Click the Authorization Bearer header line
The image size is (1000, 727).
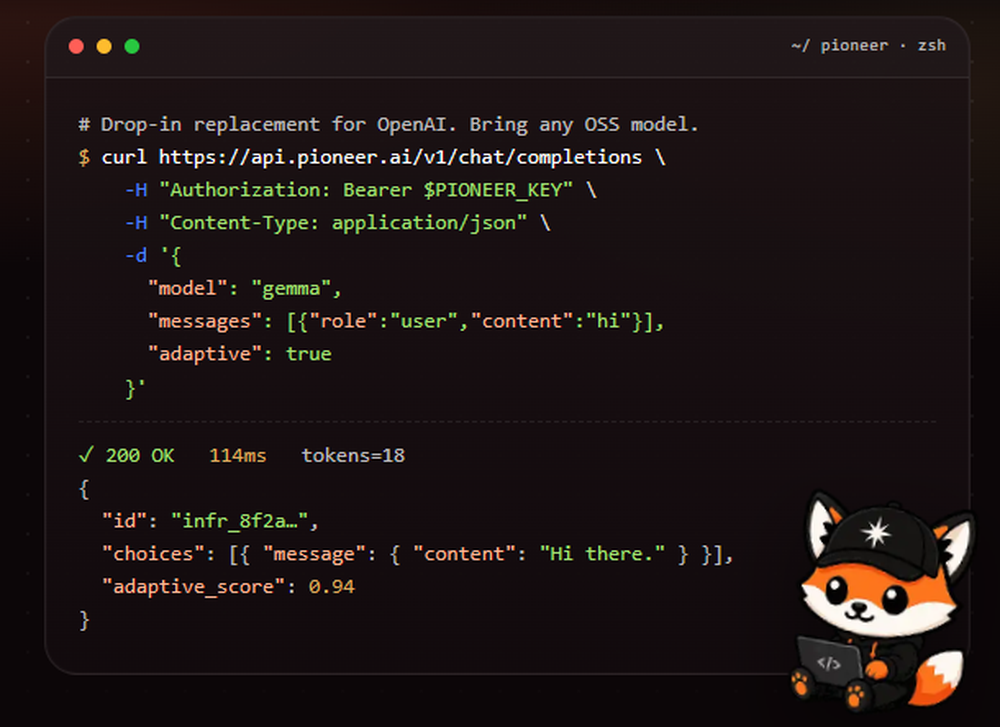click(x=360, y=190)
